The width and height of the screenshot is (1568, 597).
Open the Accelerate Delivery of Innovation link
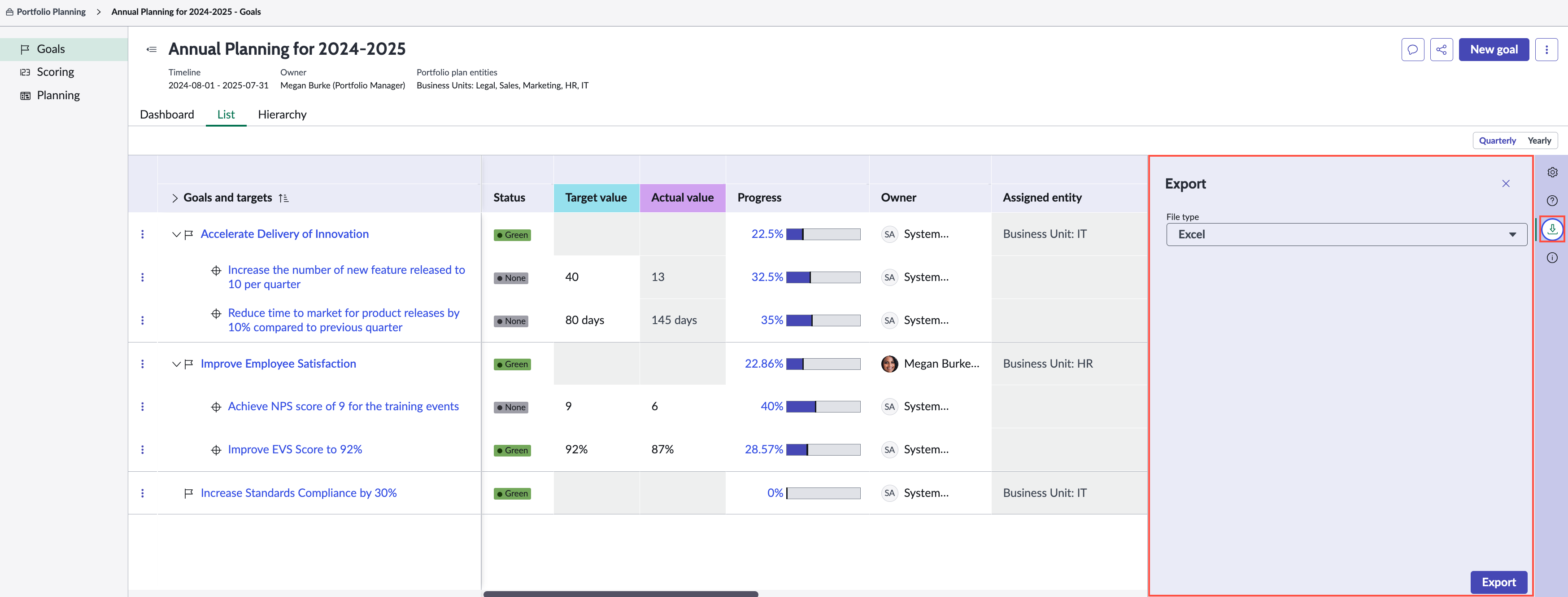point(284,234)
